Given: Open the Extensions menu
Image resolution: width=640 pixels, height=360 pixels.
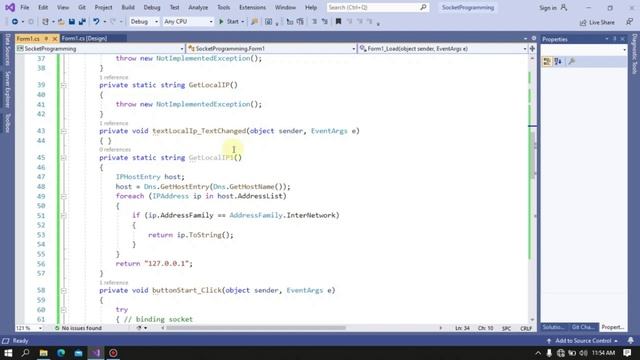Looking at the screenshot, I should 252,7.
